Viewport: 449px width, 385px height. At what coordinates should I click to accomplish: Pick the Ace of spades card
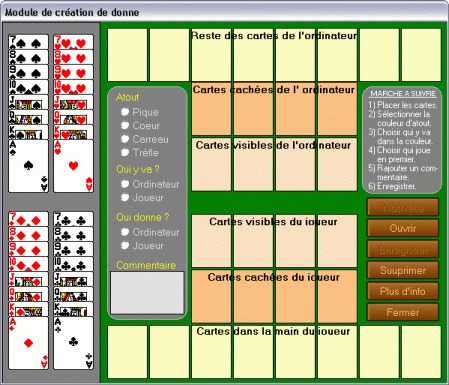(x=28, y=166)
